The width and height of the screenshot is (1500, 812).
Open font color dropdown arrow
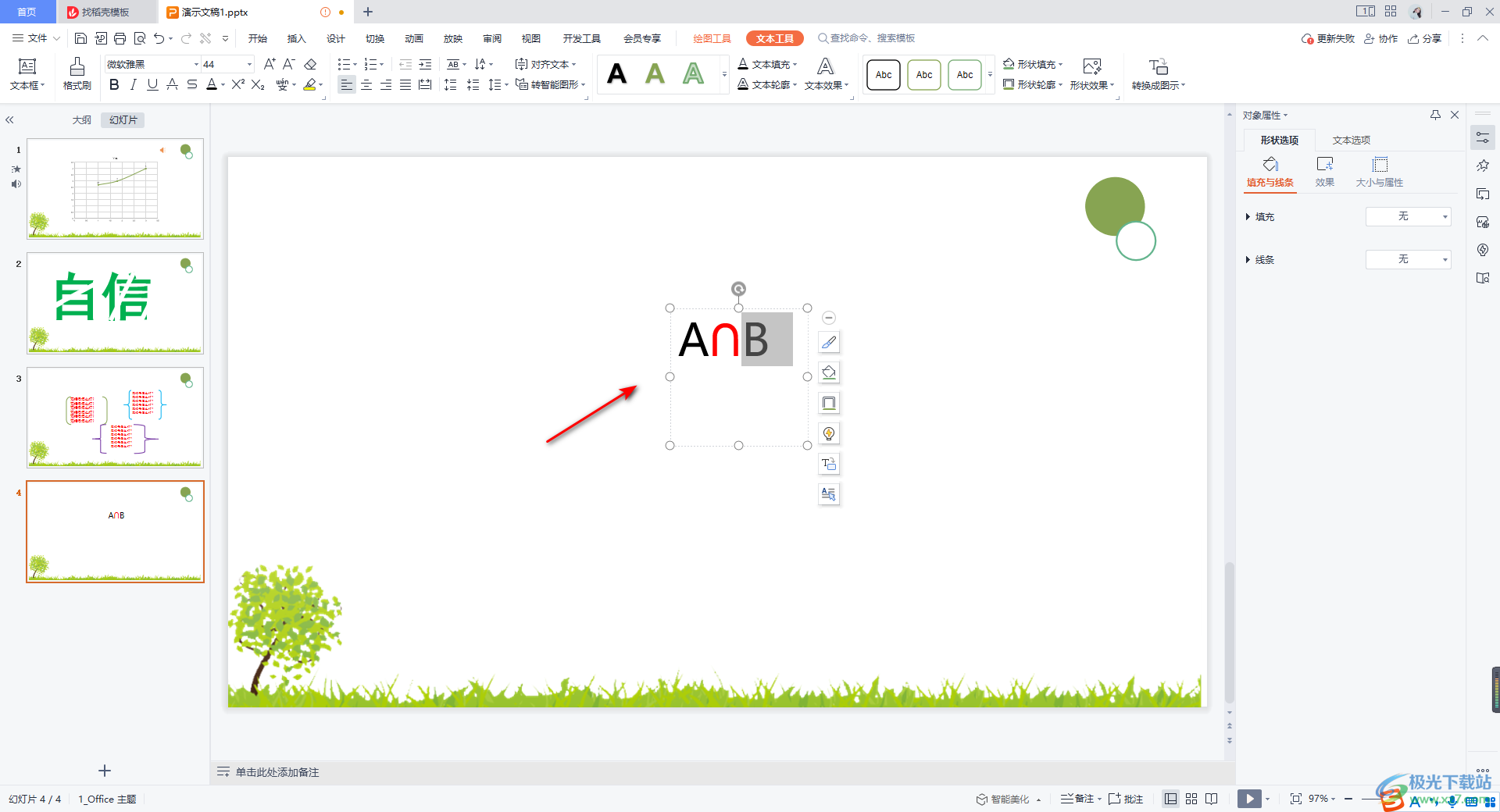pos(223,85)
